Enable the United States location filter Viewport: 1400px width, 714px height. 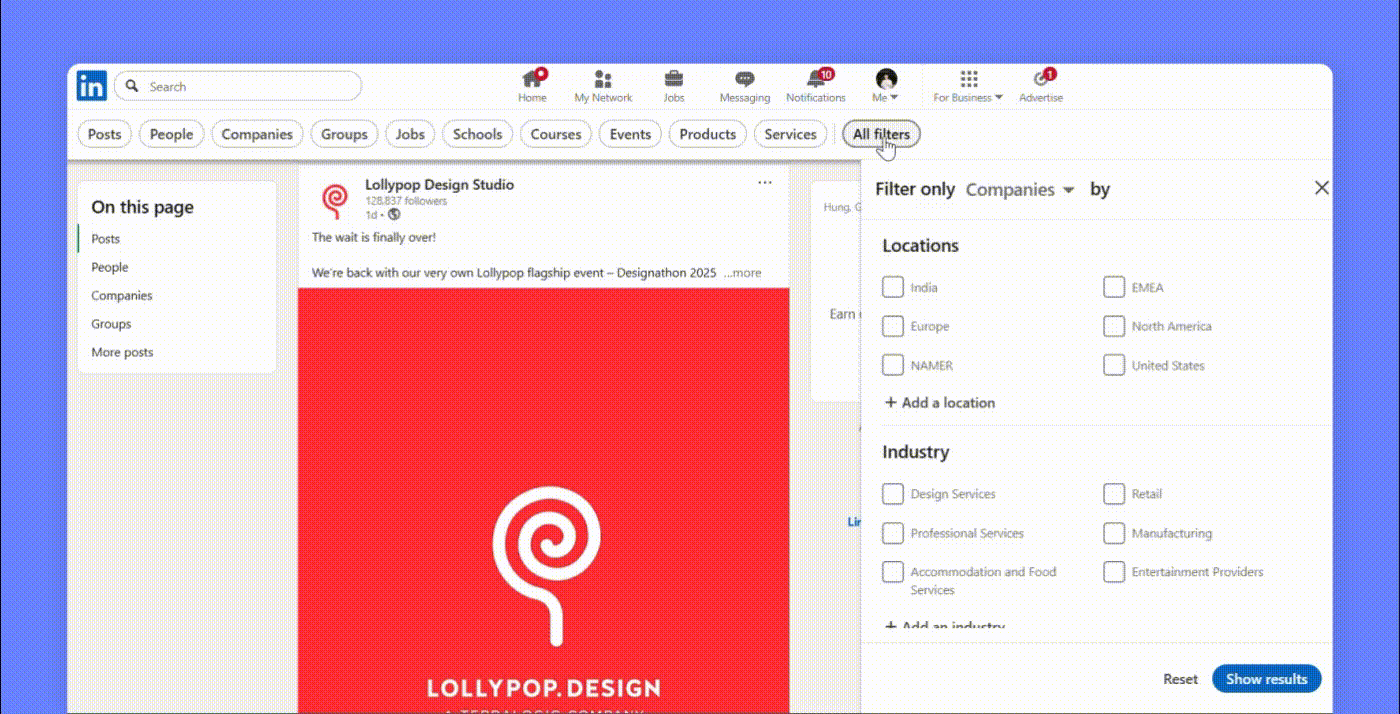pos(1114,366)
